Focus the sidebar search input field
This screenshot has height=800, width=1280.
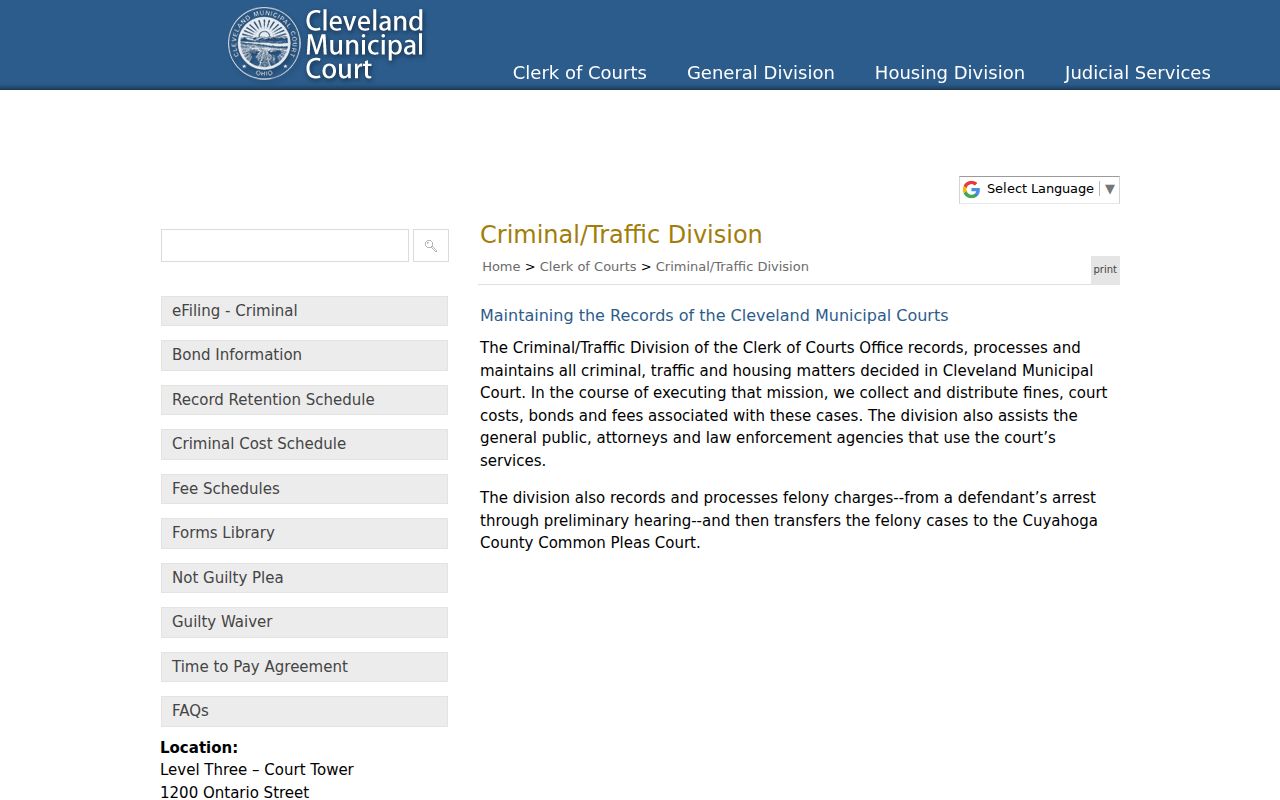pyautogui.click(x=285, y=245)
